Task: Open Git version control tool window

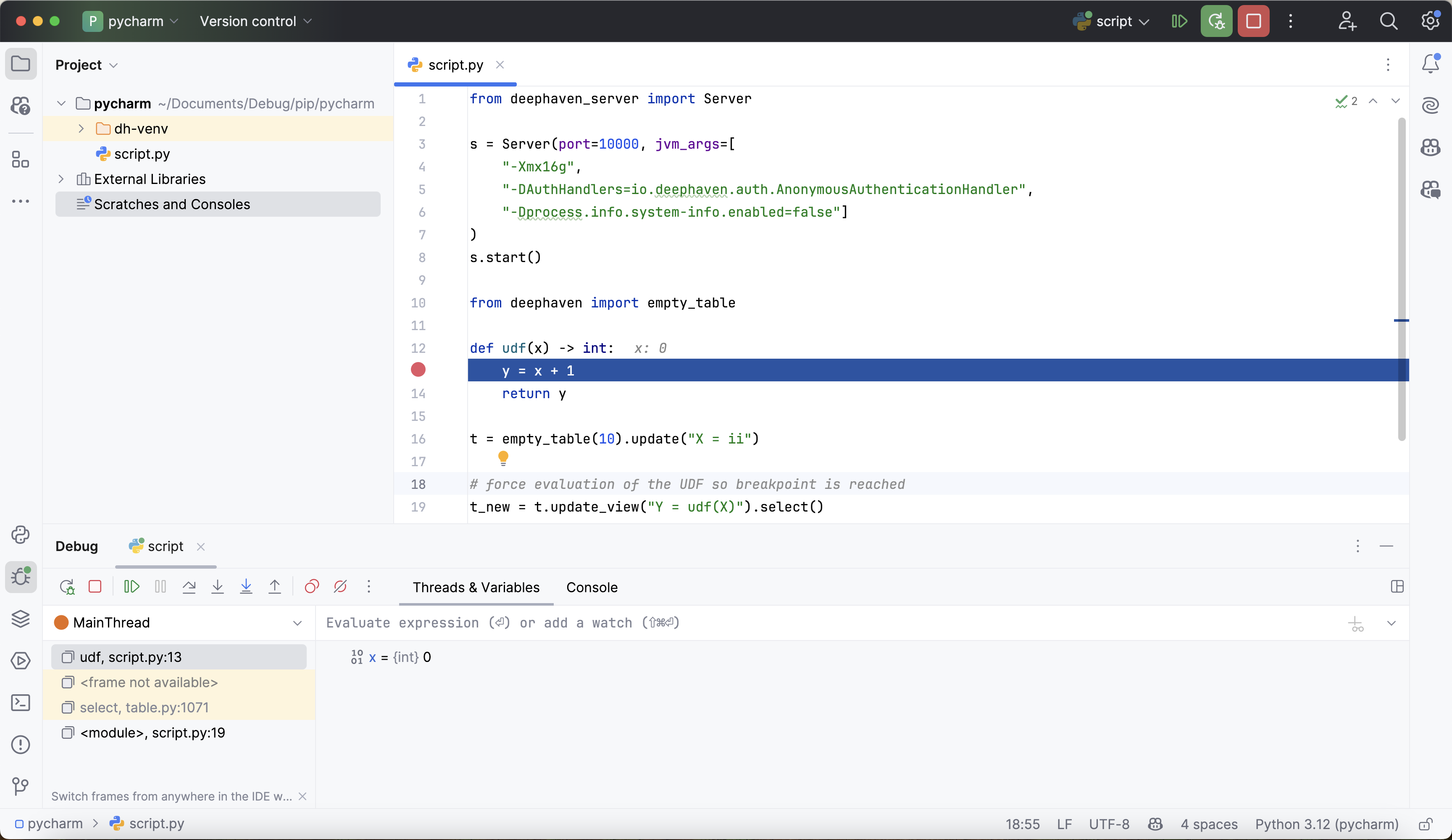Action: (x=21, y=786)
